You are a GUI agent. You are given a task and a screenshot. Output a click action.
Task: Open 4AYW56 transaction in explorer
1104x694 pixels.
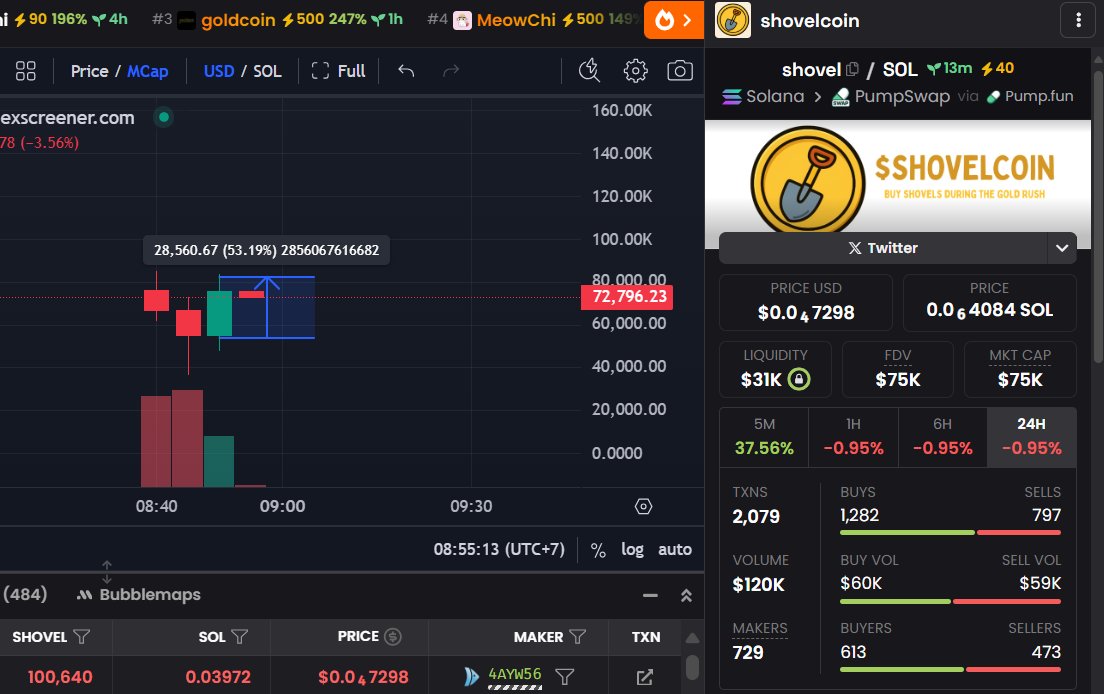click(x=644, y=677)
